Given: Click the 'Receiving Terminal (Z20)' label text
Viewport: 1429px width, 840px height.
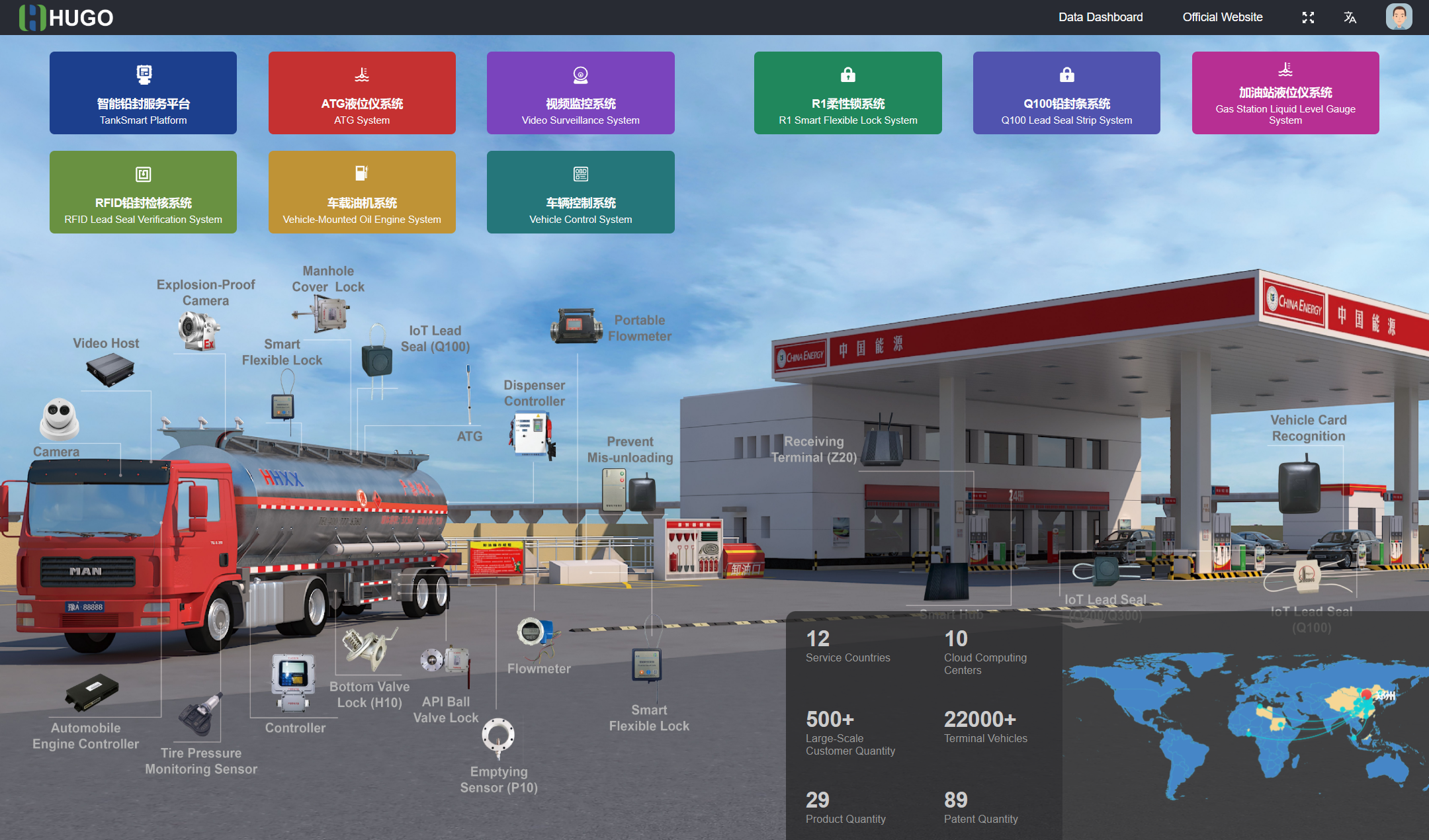Looking at the screenshot, I should point(814,449).
